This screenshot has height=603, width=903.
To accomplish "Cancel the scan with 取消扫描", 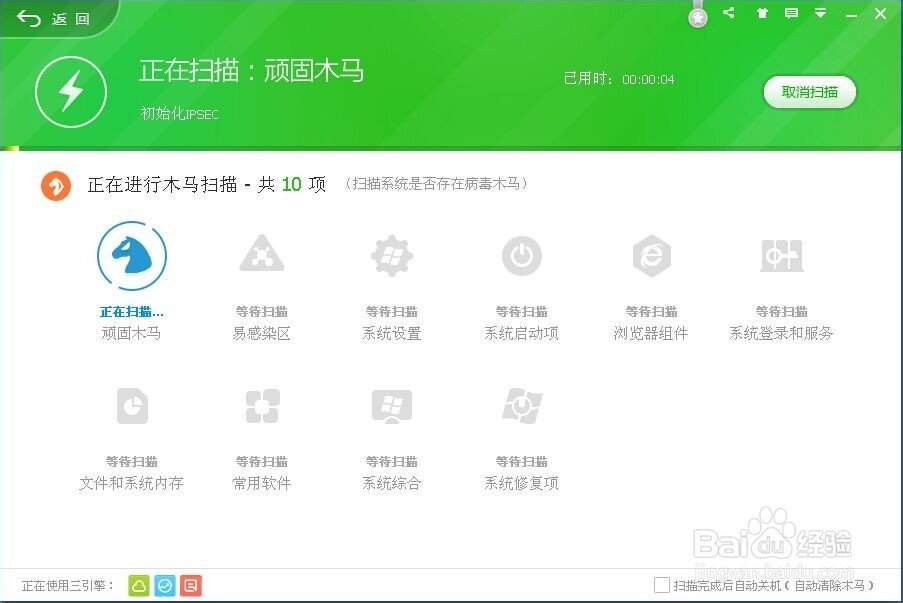I will point(809,92).
